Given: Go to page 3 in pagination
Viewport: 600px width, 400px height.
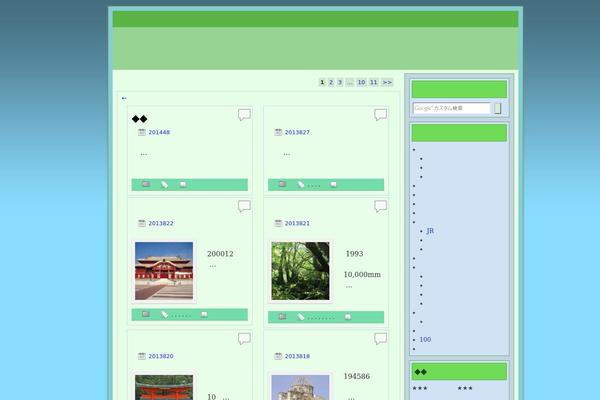Looking at the screenshot, I should point(340,82).
